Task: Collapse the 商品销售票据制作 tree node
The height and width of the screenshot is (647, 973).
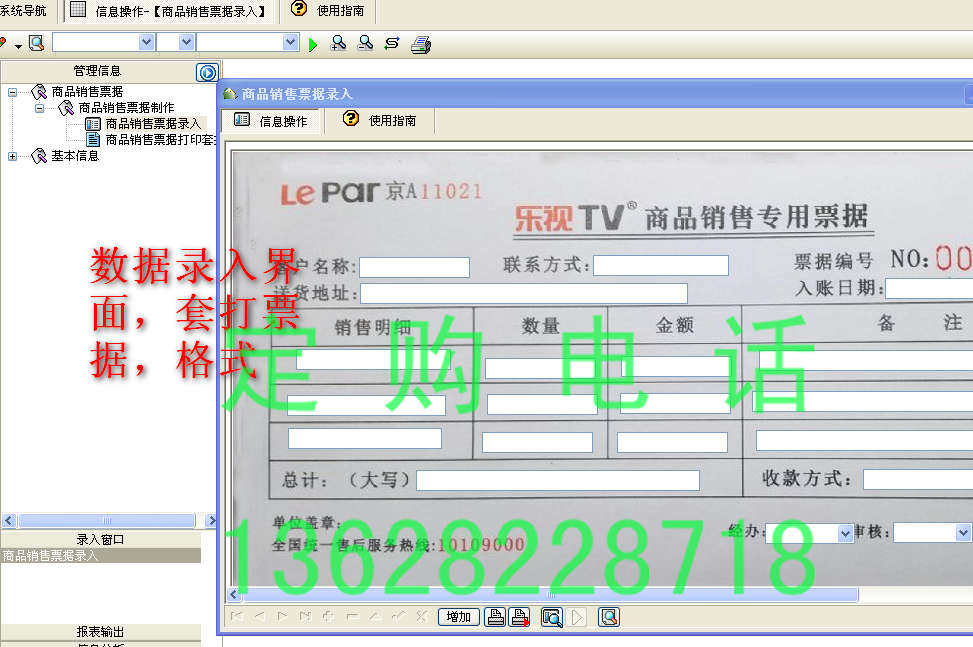Action: pyautogui.click(x=39, y=109)
